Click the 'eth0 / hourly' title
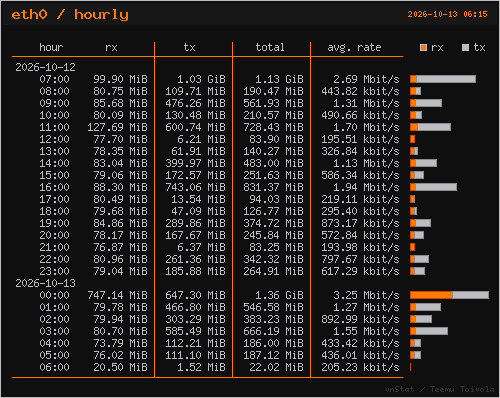This screenshot has width=500, height=398. coord(70,15)
